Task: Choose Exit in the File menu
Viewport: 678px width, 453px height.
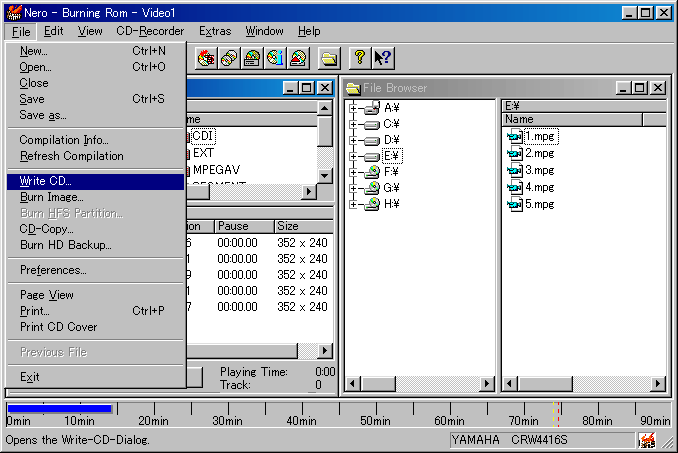Action: tap(96, 377)
